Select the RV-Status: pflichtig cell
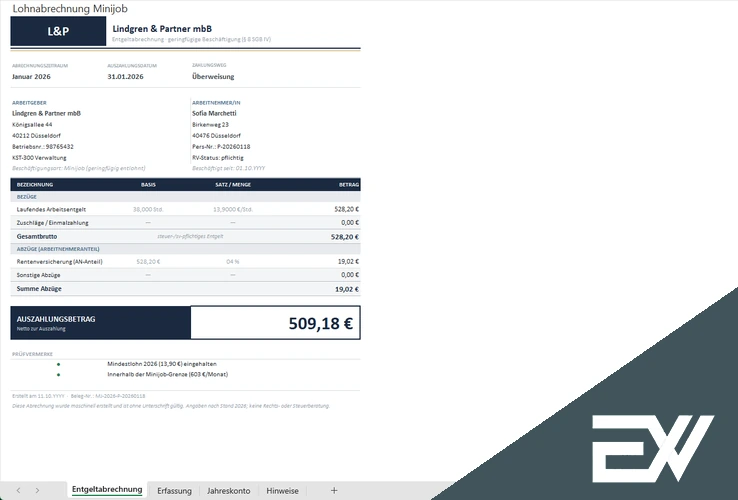 217,158
